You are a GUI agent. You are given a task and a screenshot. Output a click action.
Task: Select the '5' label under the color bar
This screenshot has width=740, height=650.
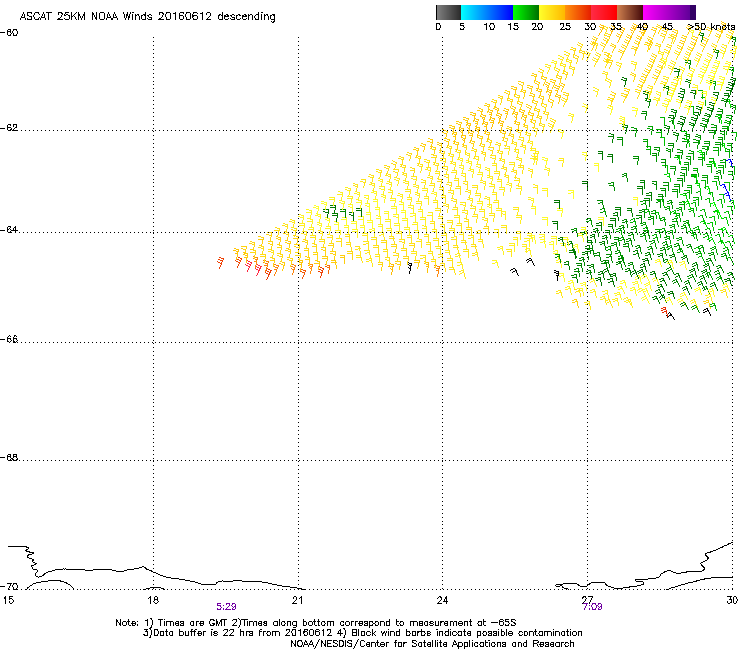462,27
